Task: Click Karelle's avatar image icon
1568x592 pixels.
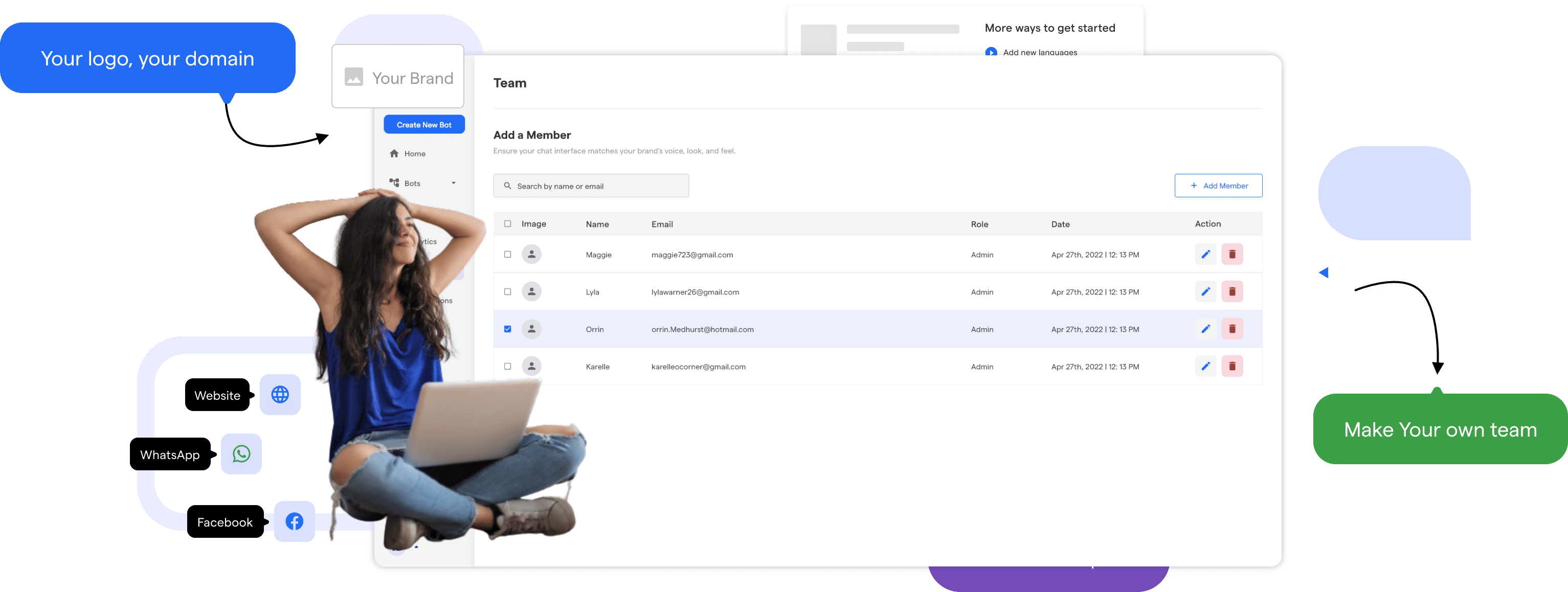Action: tap(531, 366)
